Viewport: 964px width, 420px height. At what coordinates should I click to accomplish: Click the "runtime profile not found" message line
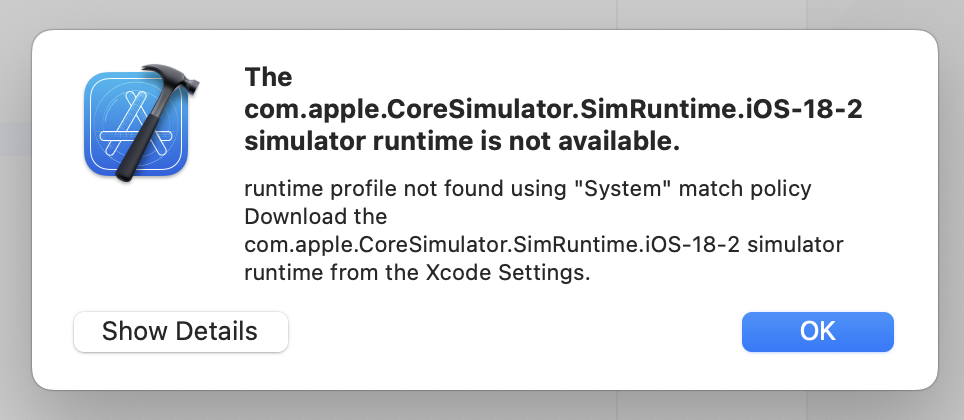click(x=528, y=189)
